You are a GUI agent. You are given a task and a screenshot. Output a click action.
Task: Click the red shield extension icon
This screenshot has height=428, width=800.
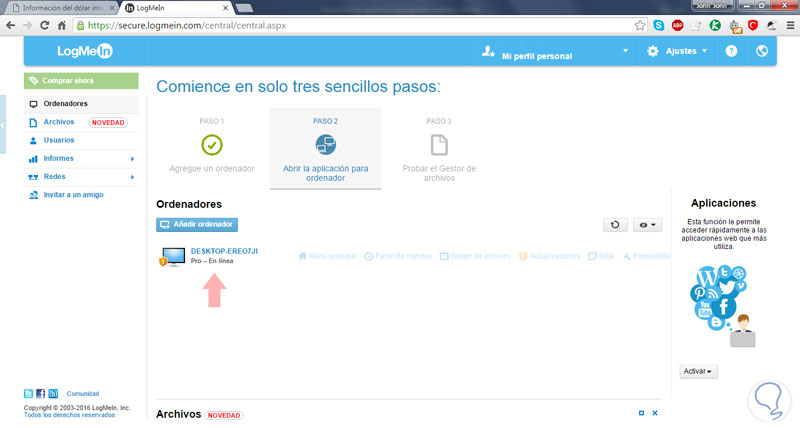[x=753, y=25]
